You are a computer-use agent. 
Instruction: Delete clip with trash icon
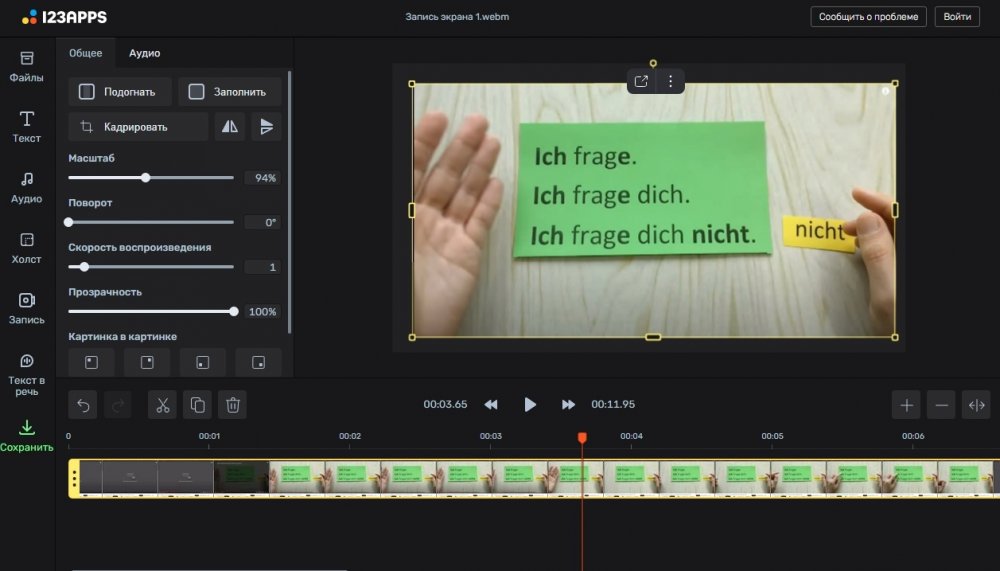pos(233,405)
